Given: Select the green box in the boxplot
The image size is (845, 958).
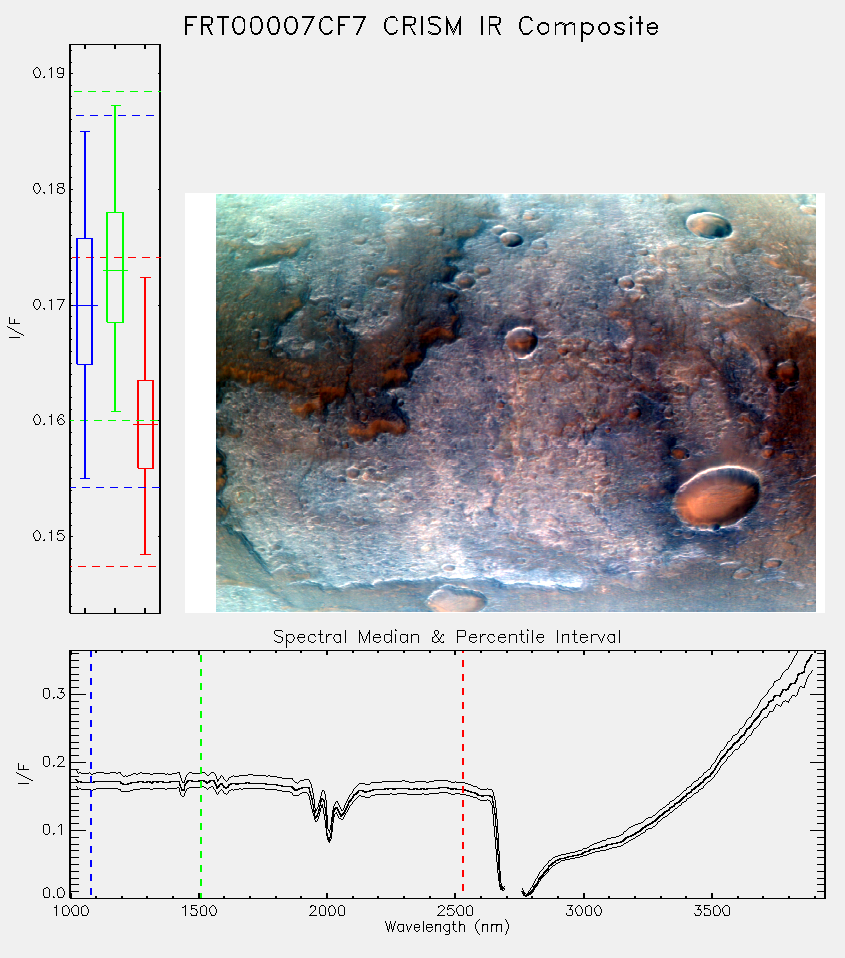Looking at the screenshot, I should [115, 267].
